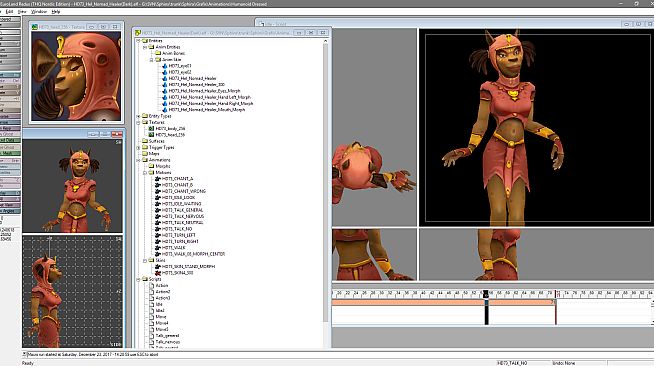Click the red end-of-animation timeline marker
The image size is (654, 366).
tap(556, 308)
